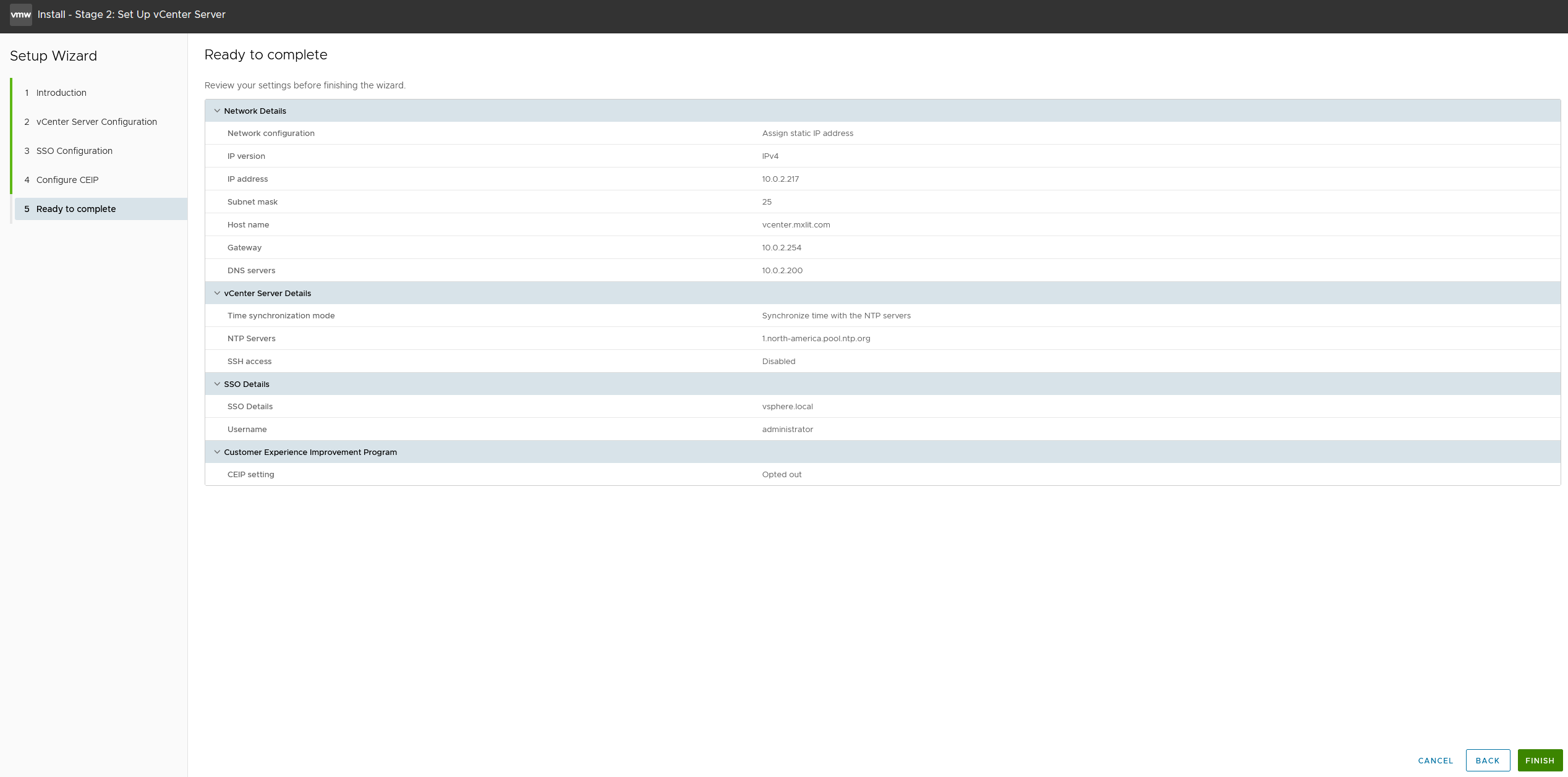Screen dimensions: 1568x777
Task: Open vCenter Server Configuration step
Action: (x=96, y=122)
